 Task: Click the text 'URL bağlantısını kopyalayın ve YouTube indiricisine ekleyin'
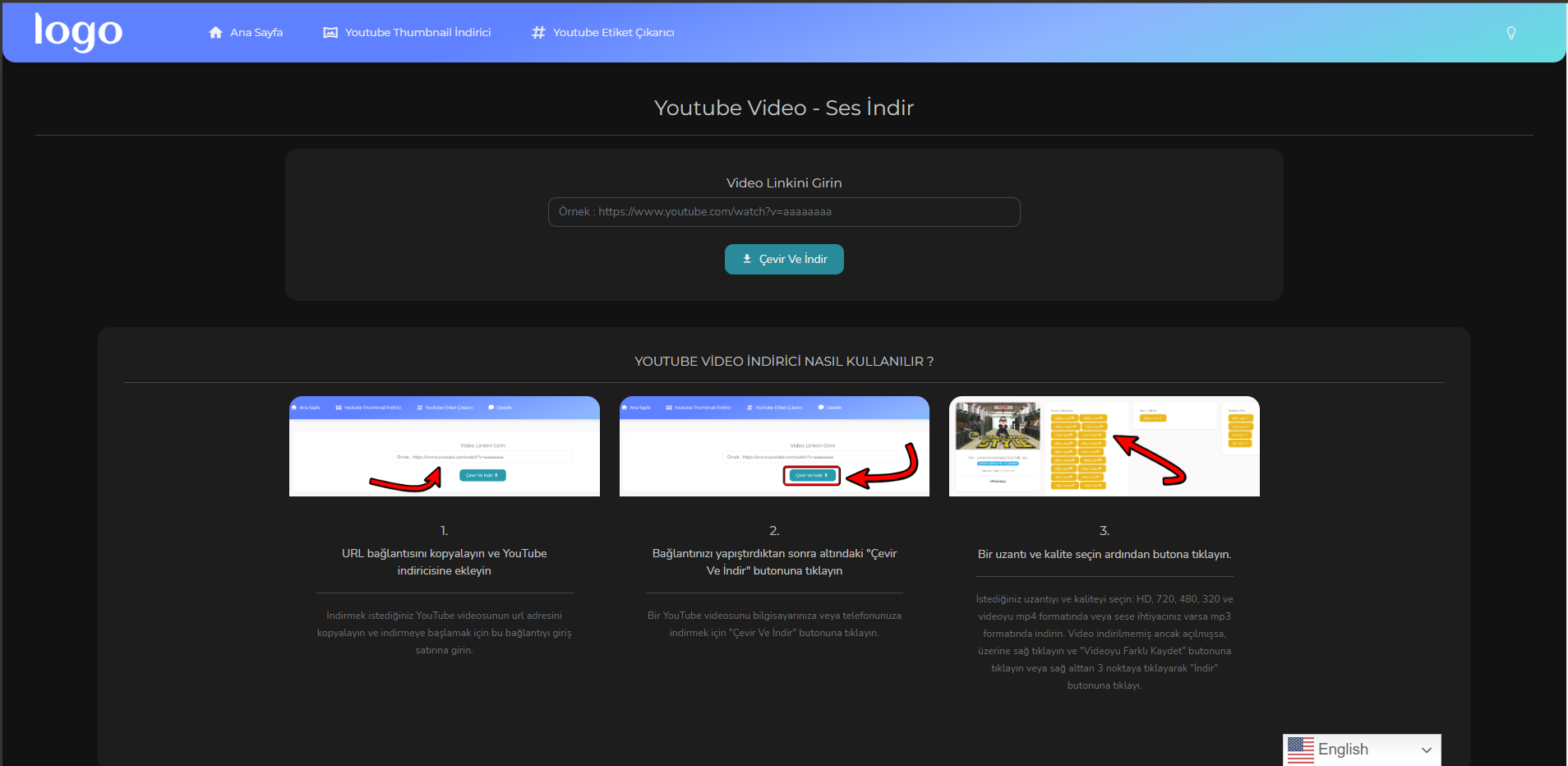click(445, 562)
